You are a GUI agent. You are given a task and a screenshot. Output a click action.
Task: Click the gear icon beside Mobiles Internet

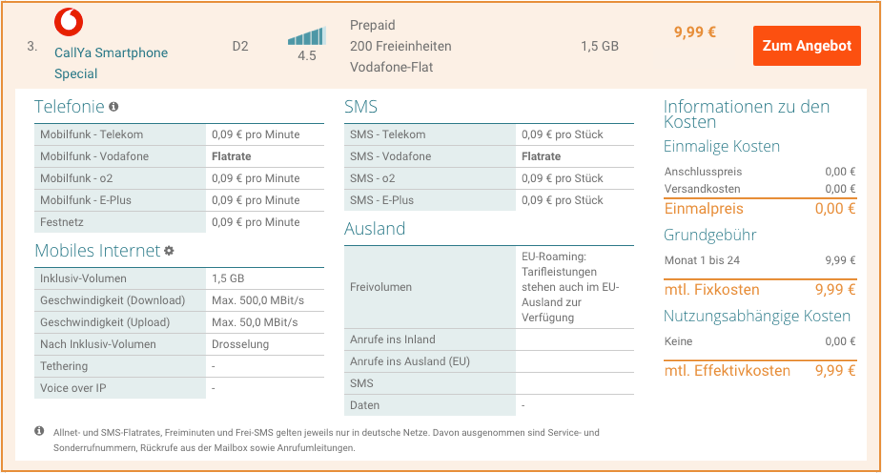[169, 251]
